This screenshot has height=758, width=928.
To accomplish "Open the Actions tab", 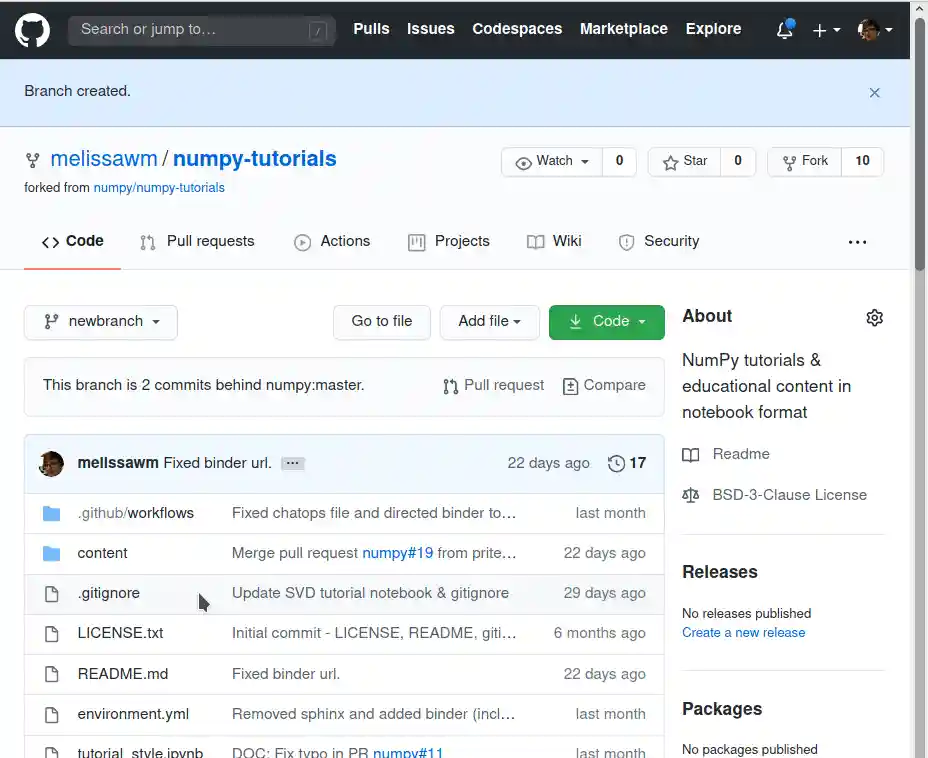I will coord(332,241).
